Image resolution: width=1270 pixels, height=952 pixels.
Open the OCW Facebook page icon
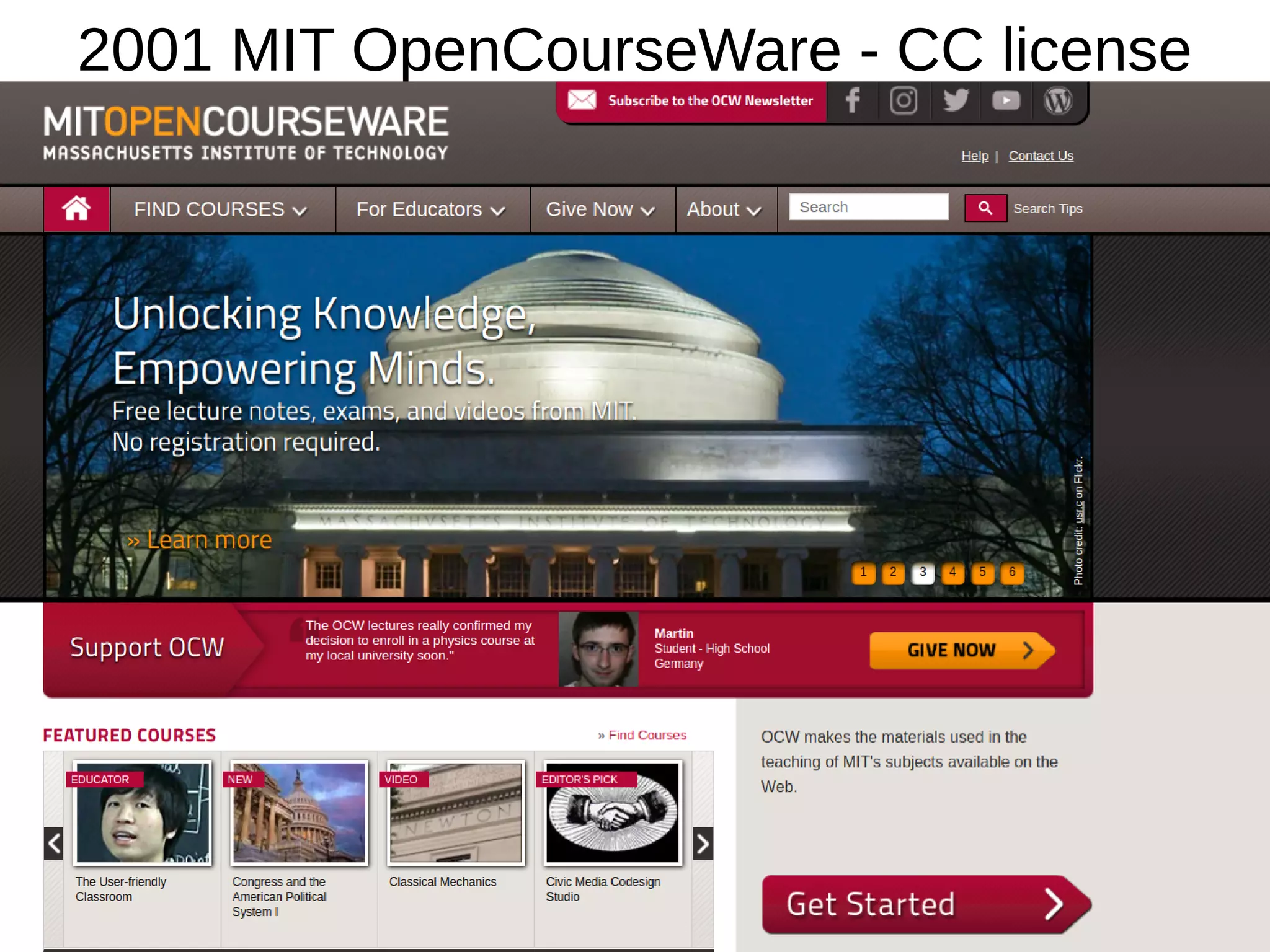click(x=853, y=100)
